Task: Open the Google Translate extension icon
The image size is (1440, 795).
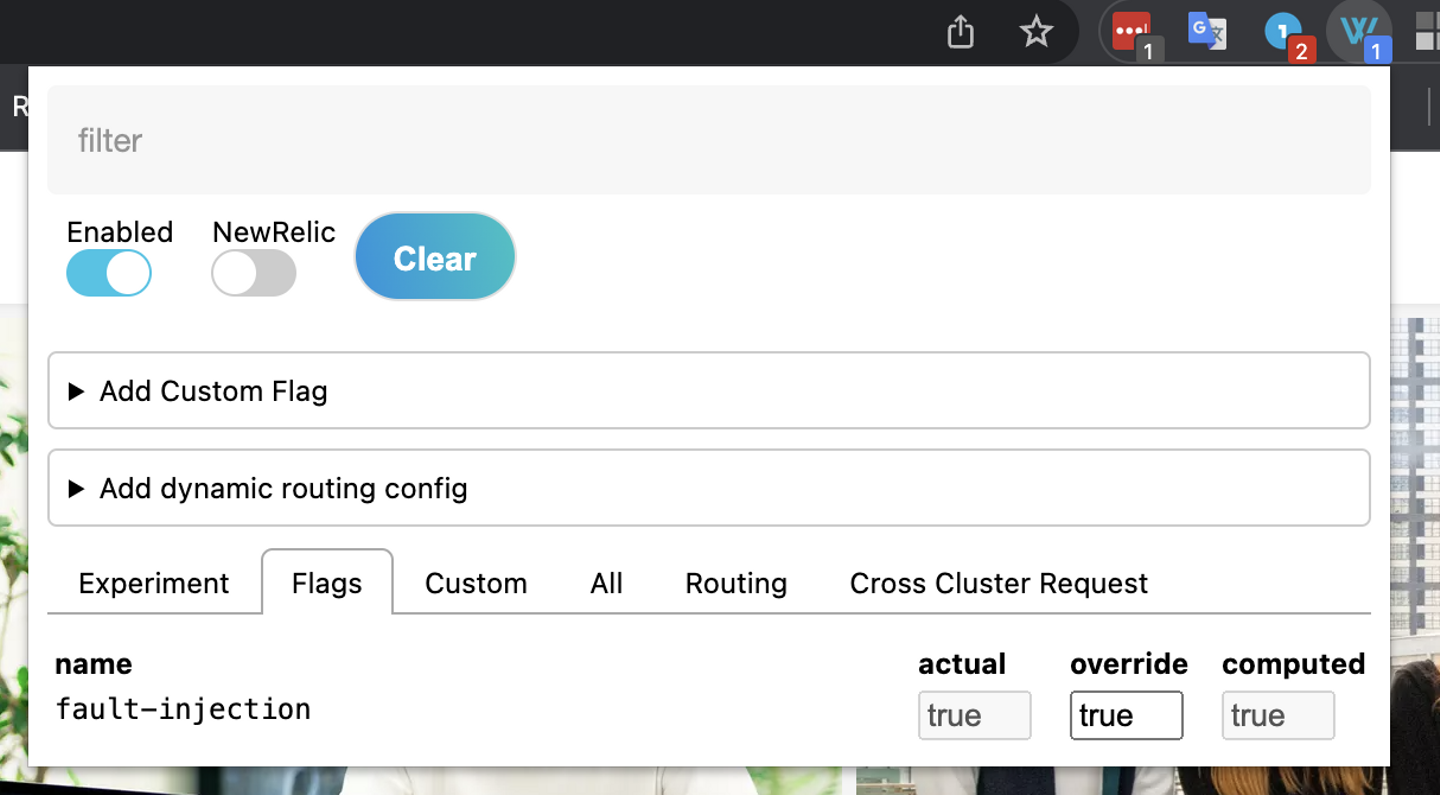Action: pos(1206,32)
